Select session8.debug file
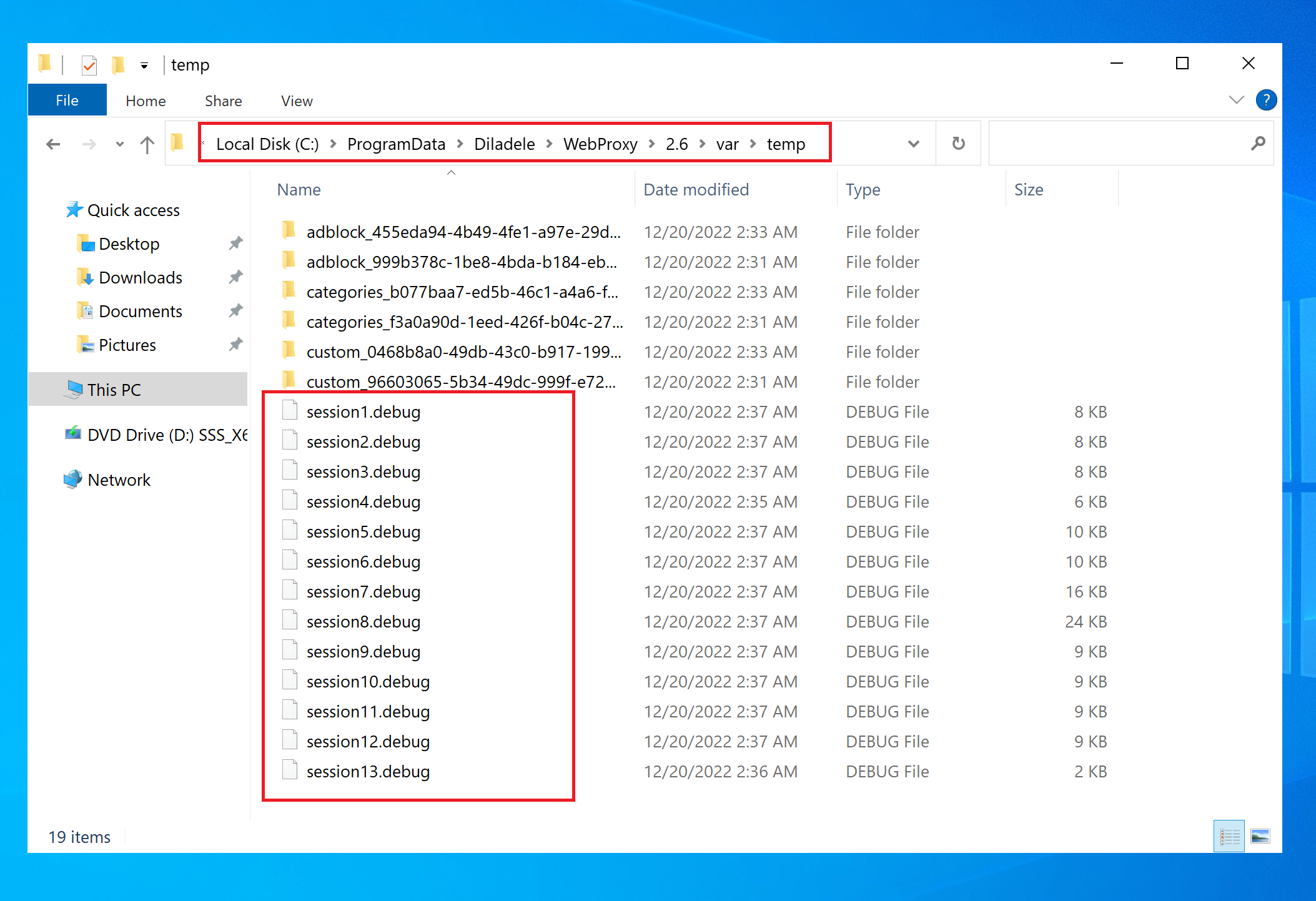This screenshot has height=901, width=1316. click(363, 621)
